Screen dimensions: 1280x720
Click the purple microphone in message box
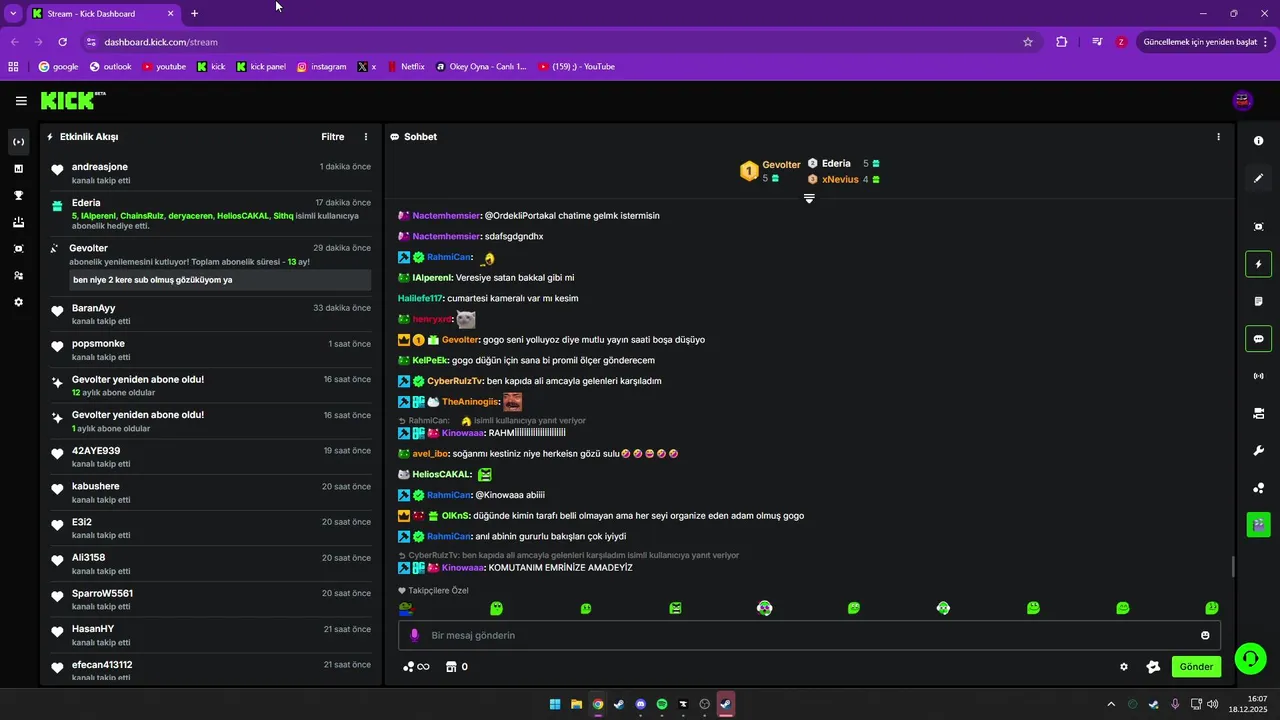[414, 635]
